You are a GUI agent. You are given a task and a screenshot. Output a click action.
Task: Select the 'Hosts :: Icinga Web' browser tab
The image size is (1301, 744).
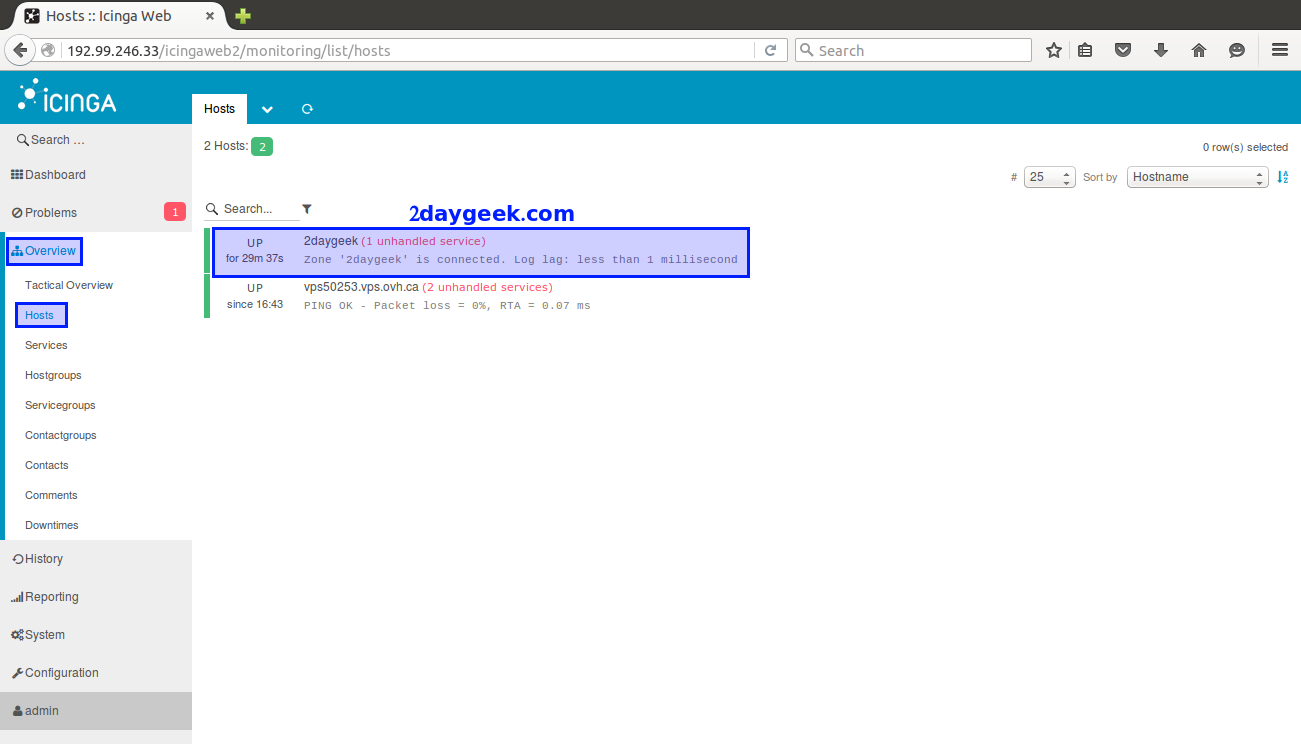[x=120, y=16]
